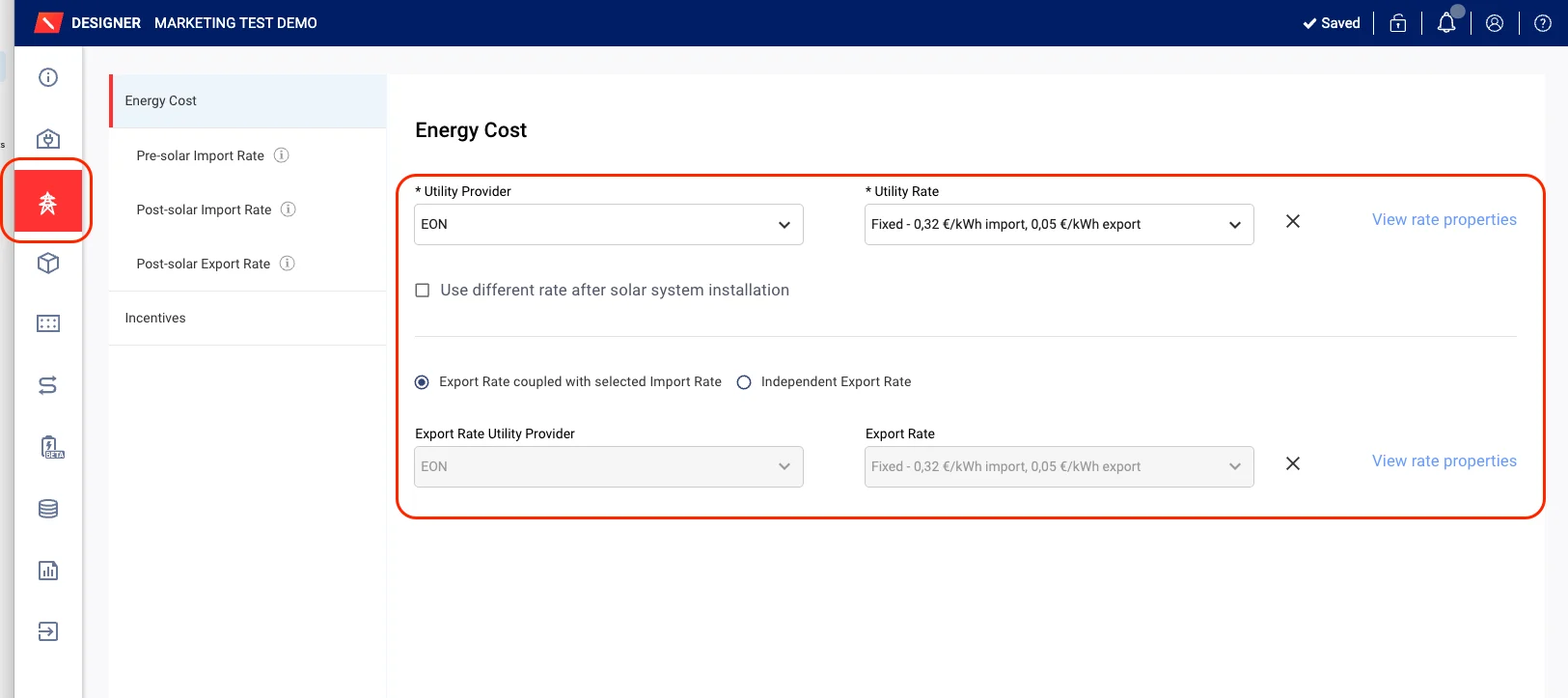Viewport: 1568px width, 698px height.
Task: Click the Energy Cost page heading
Action: point(471,130)
